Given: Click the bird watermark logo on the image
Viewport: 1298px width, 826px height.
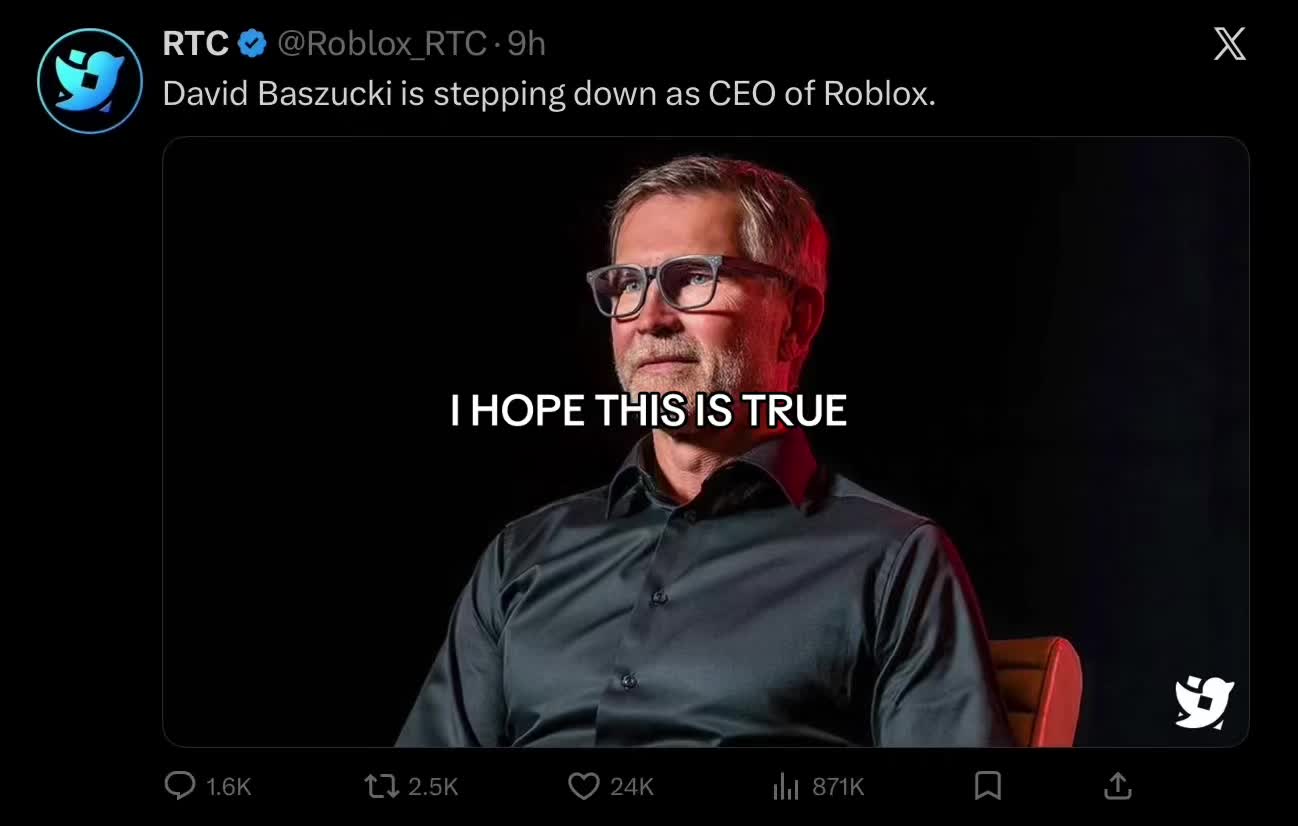Looking at the screenshot, I should (1204, 702).
